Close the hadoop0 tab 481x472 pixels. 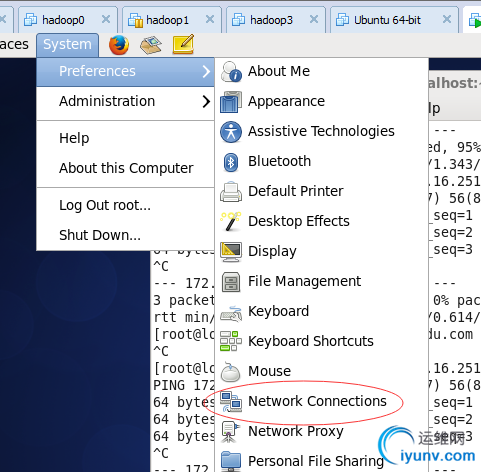coord(106,19)
